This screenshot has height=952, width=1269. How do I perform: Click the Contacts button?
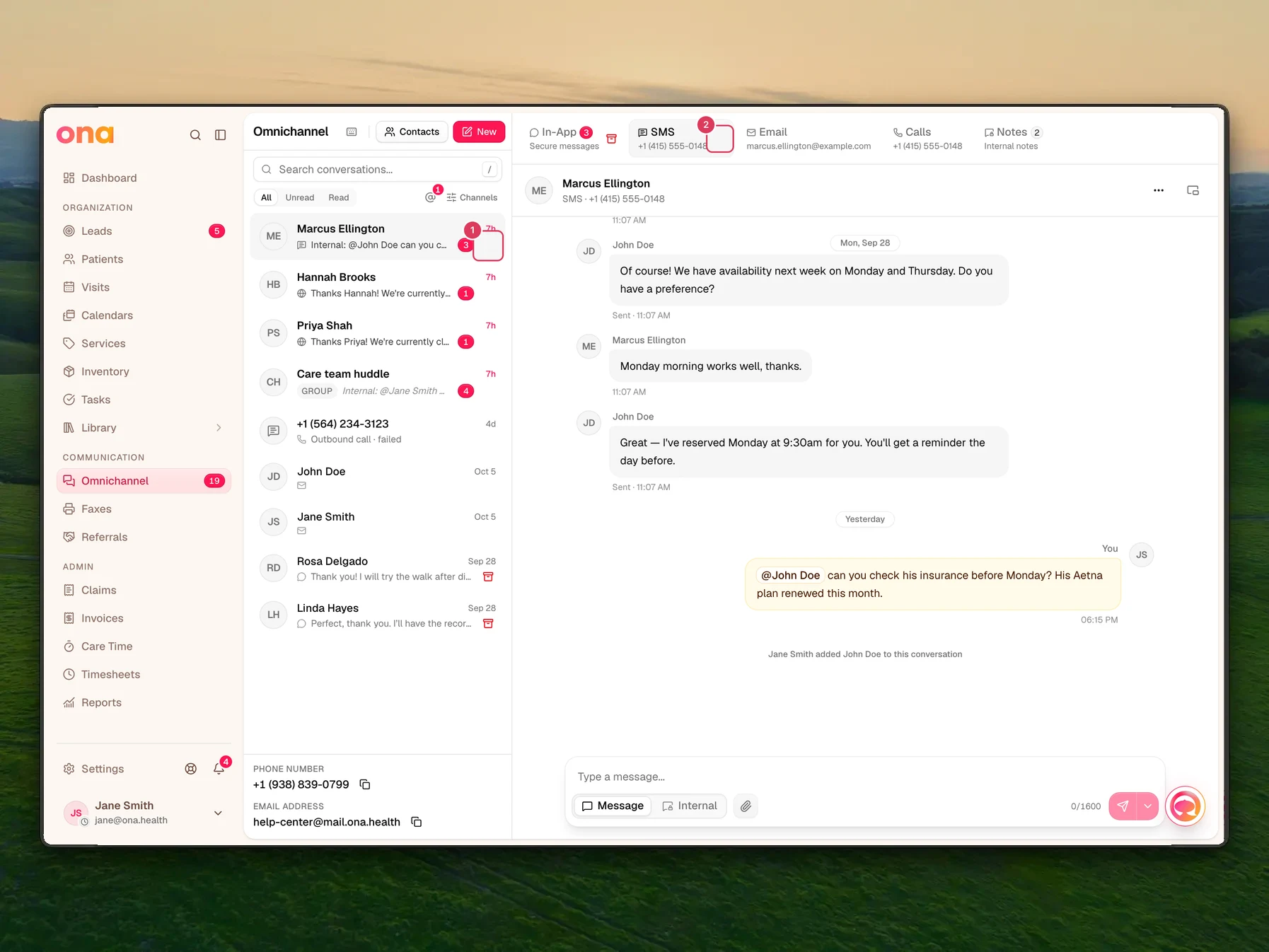point(412,132)
